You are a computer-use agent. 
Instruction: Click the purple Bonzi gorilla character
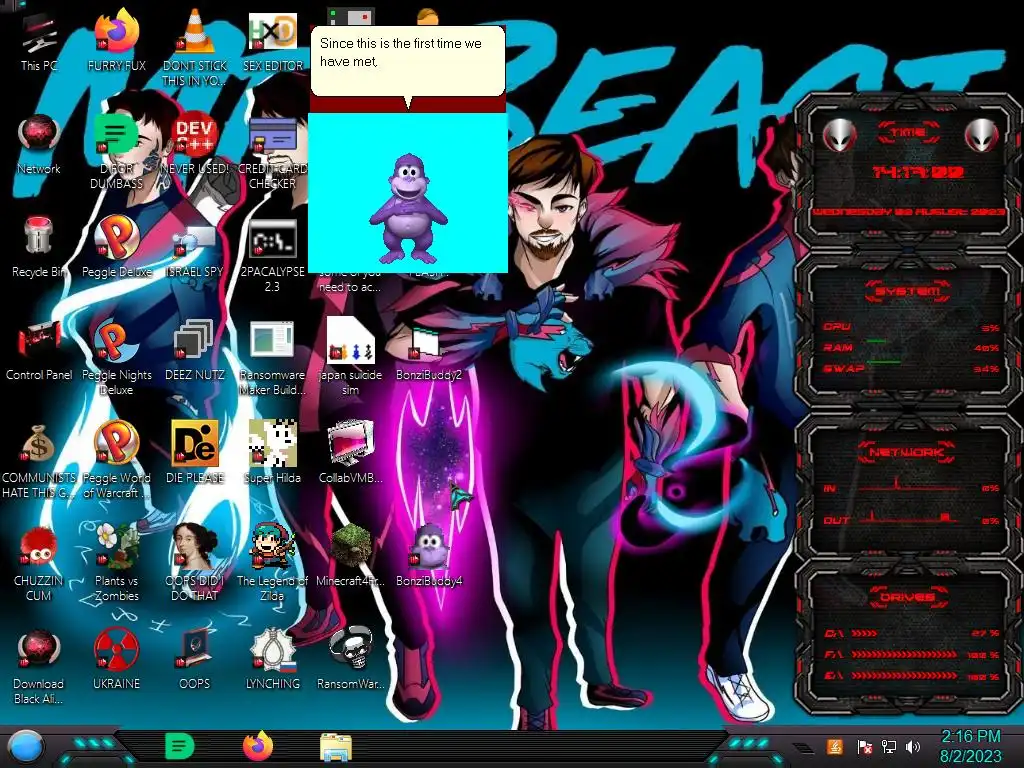[409, 208]
